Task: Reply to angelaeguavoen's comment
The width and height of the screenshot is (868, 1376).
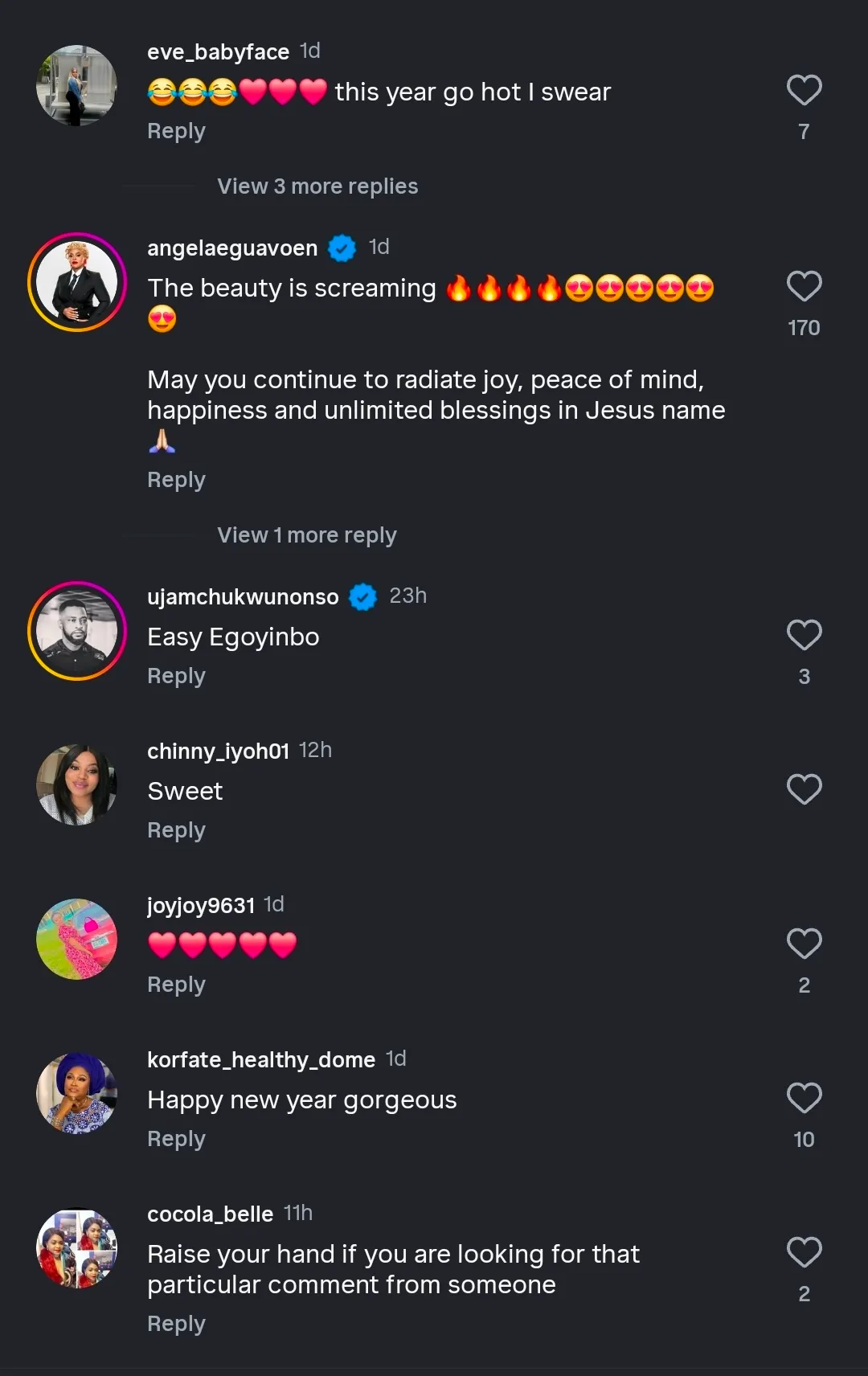Action: 176,480
